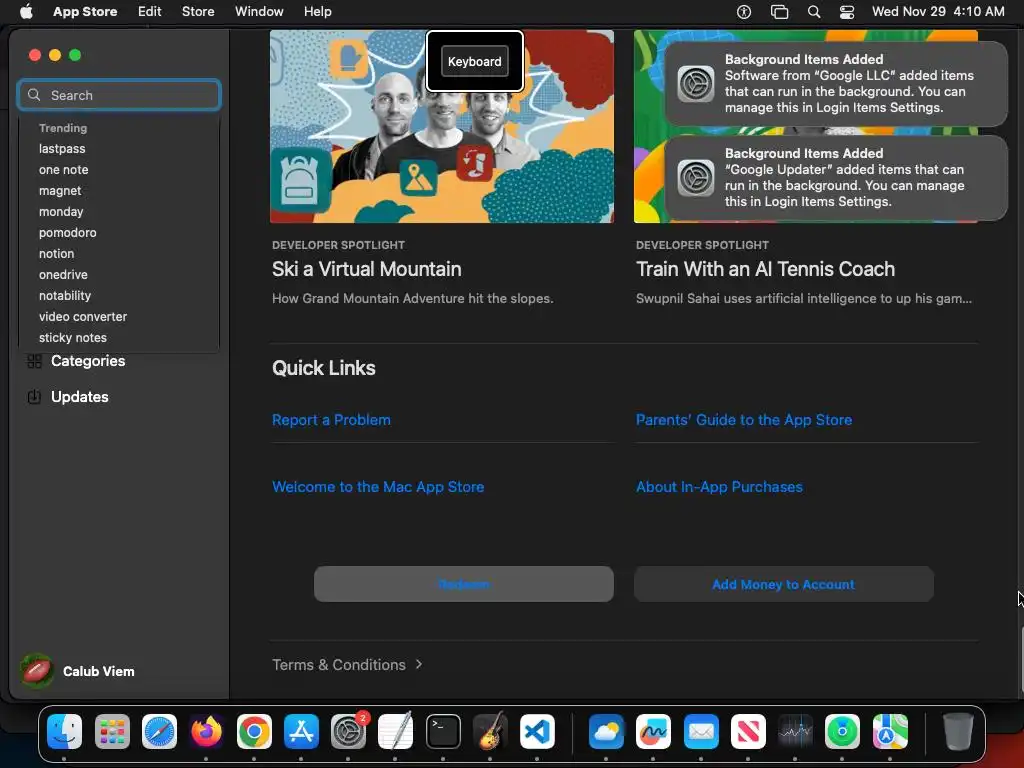Click the Calub Viem account name
Image resolution: width=1024 pixels, height=768 pixels.
click(x=99, y=671)
